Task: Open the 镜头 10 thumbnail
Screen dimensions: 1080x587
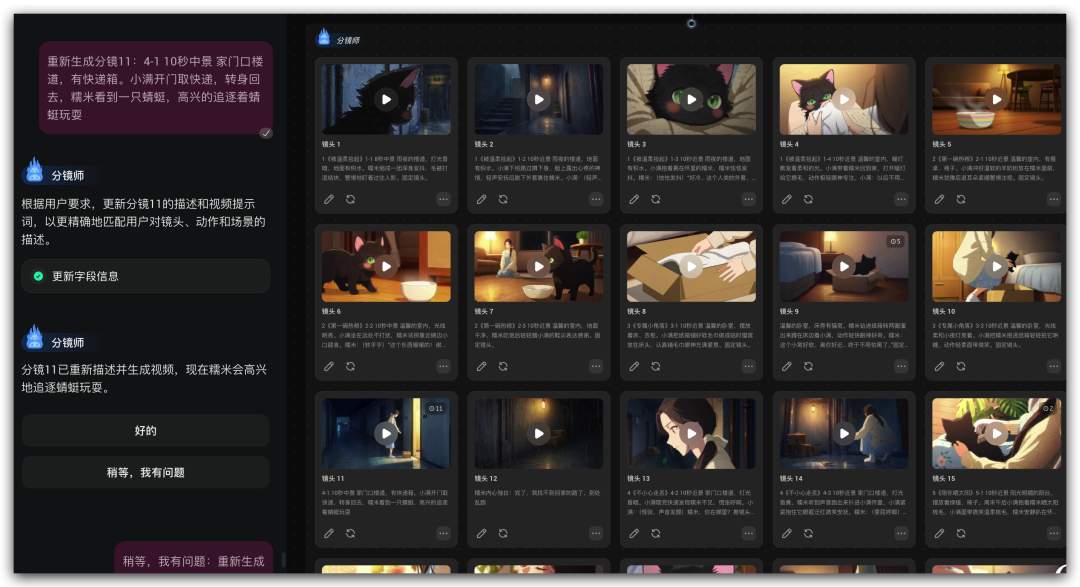Action: (996, 266)
